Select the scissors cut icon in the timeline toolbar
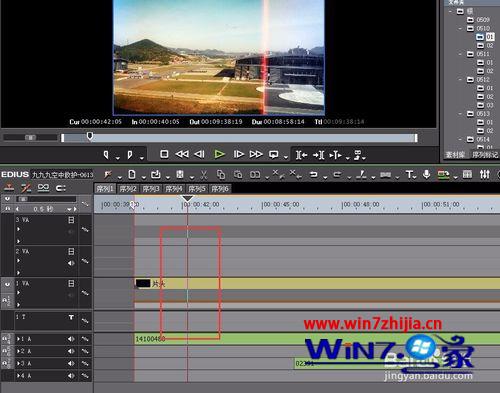 (x=204, y=174)
